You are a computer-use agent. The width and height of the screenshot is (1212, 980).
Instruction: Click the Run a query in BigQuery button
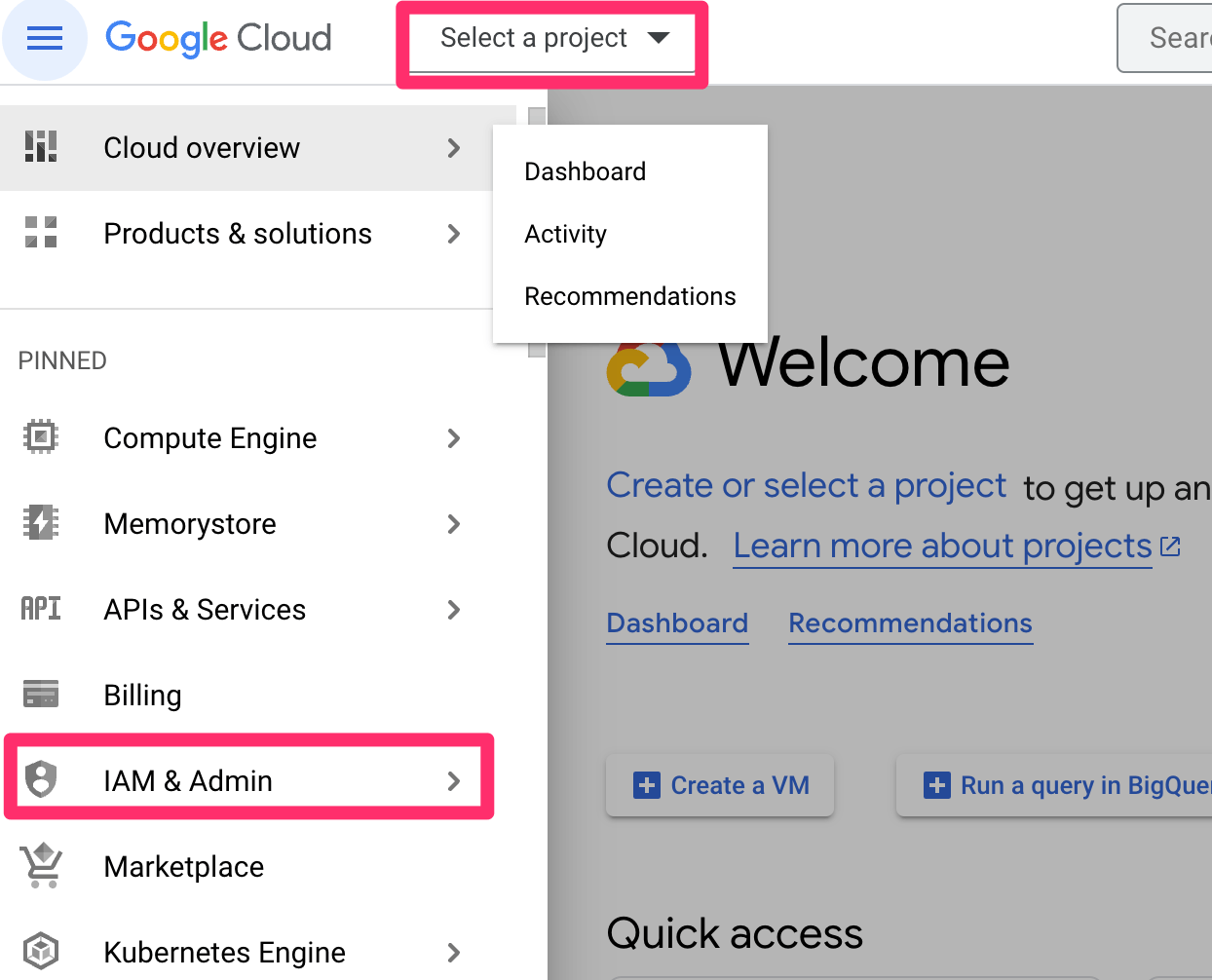point(1054,785)
